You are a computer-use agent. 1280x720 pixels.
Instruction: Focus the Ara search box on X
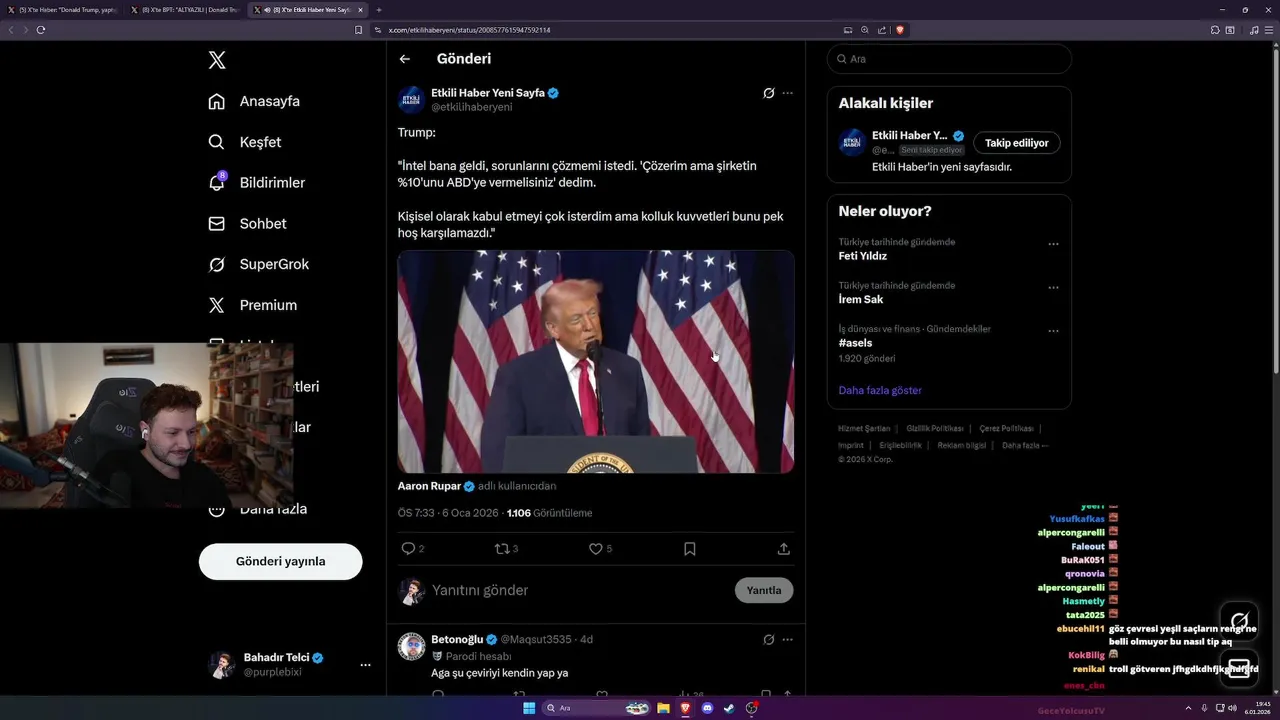pos(949,59)
